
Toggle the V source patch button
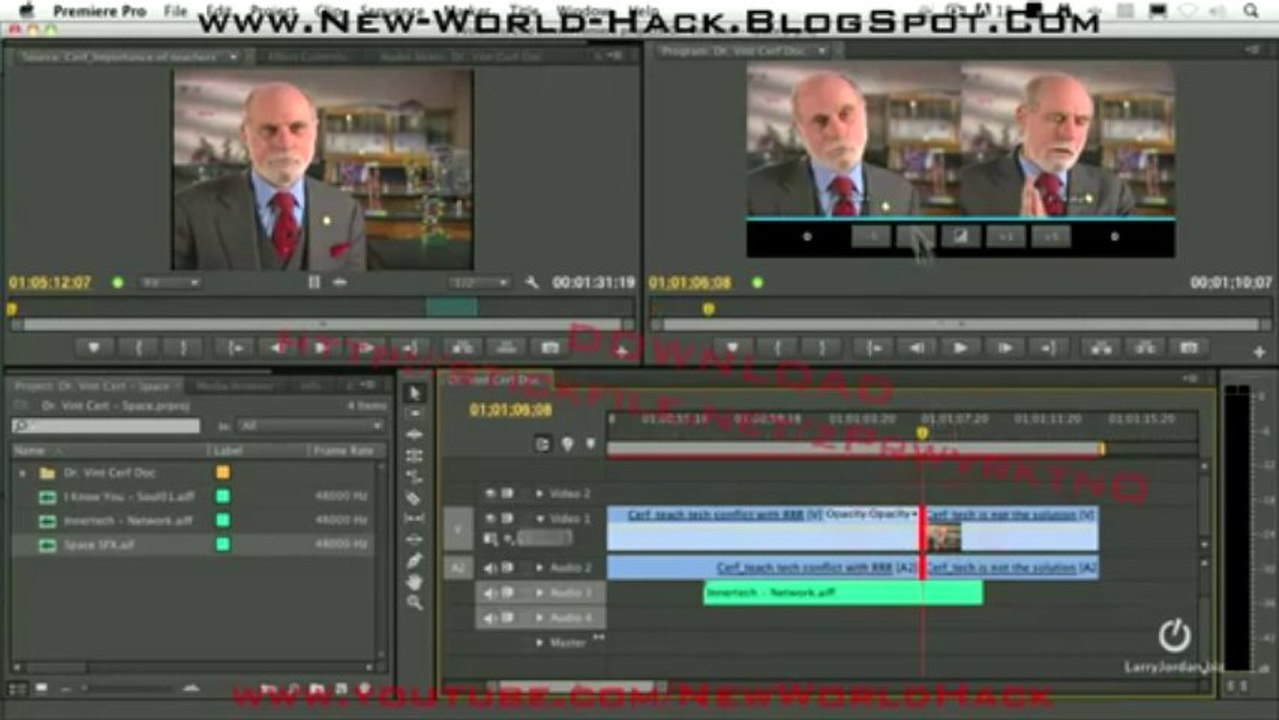pos(458,528)
